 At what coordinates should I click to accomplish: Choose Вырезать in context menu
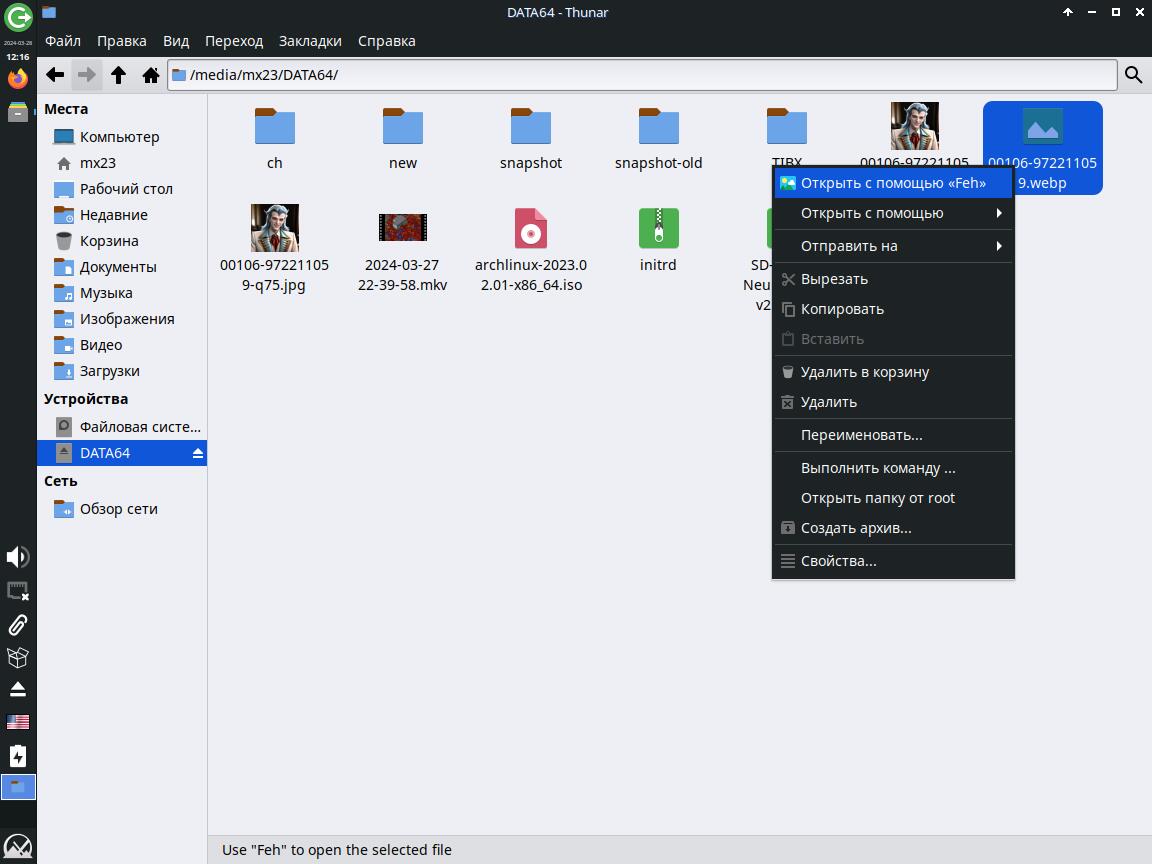click(893, 279)
